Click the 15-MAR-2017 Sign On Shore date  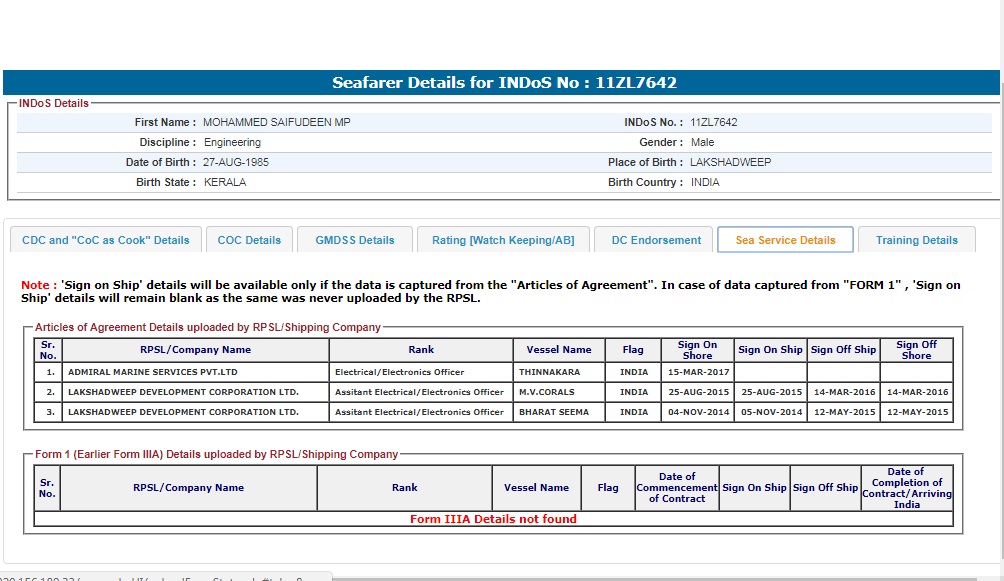(x=698, y=372)
